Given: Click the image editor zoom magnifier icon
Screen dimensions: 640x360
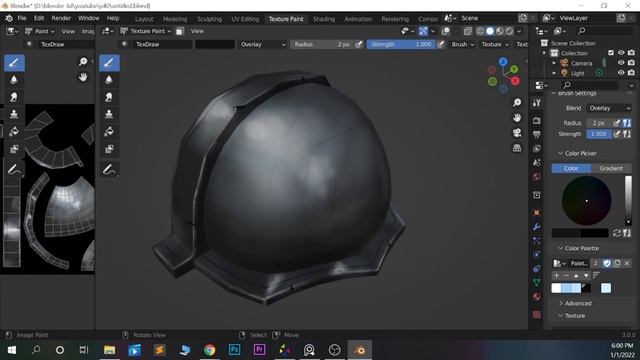Looking at the screenshot, I should [83, 62].
